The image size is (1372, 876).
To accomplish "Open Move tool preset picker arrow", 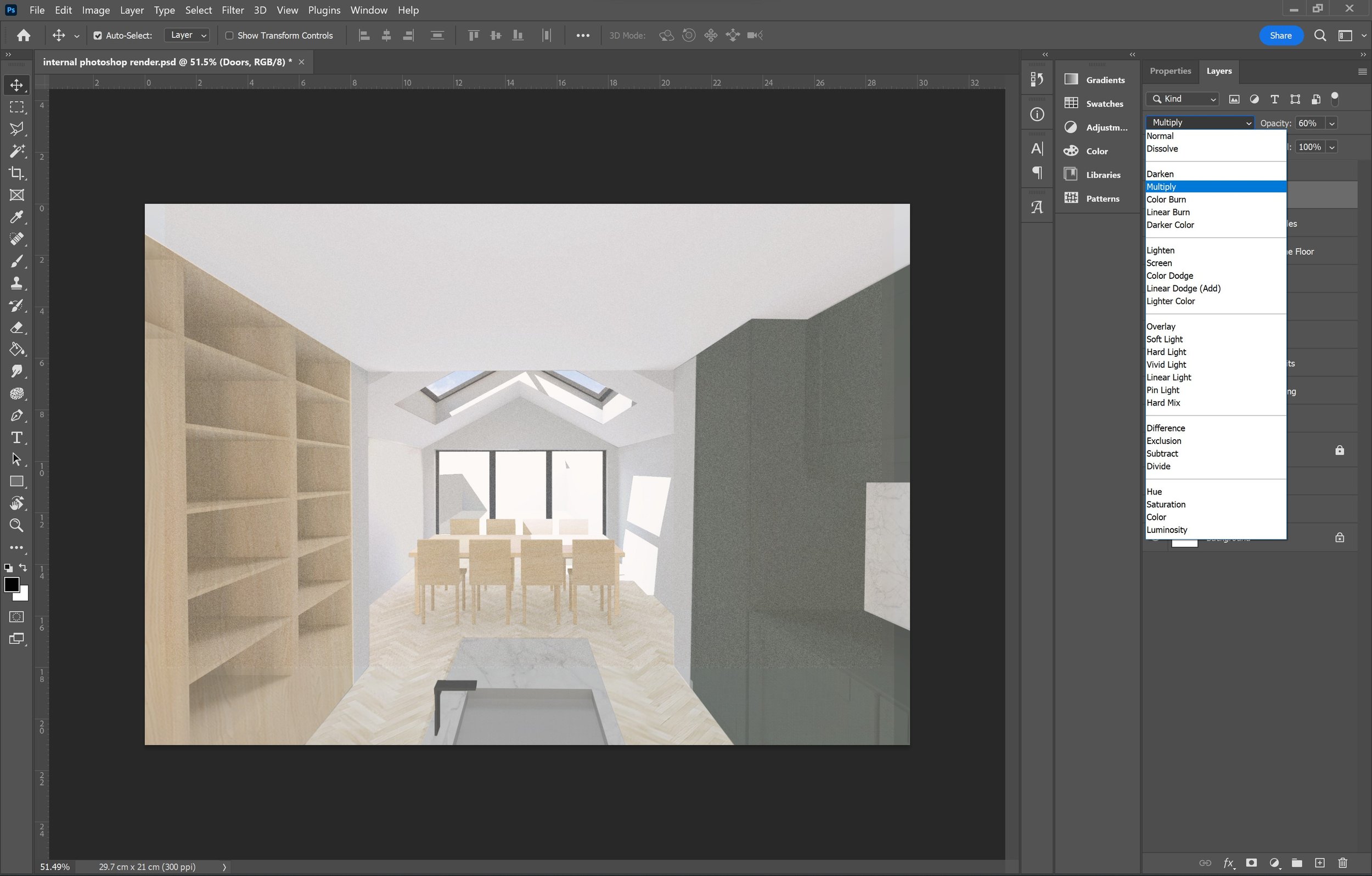I will (76, 36).
